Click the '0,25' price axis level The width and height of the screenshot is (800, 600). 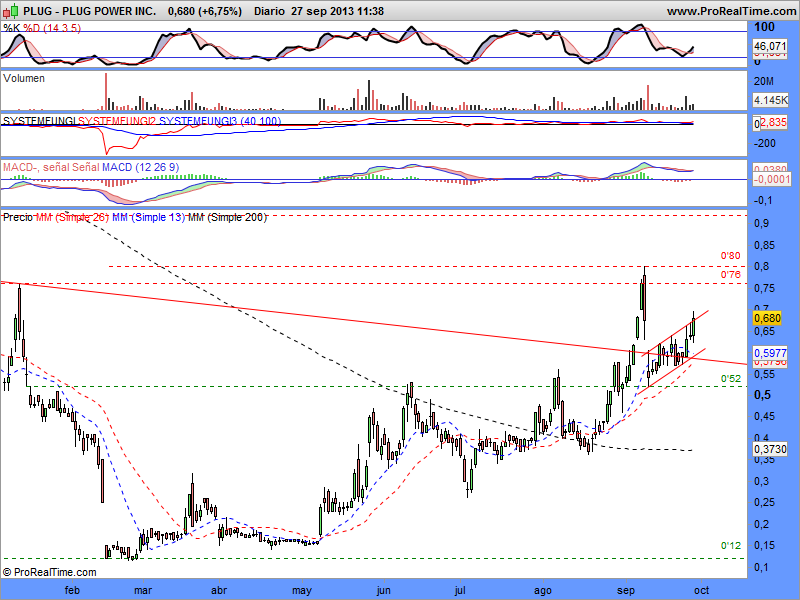point(765,502)
